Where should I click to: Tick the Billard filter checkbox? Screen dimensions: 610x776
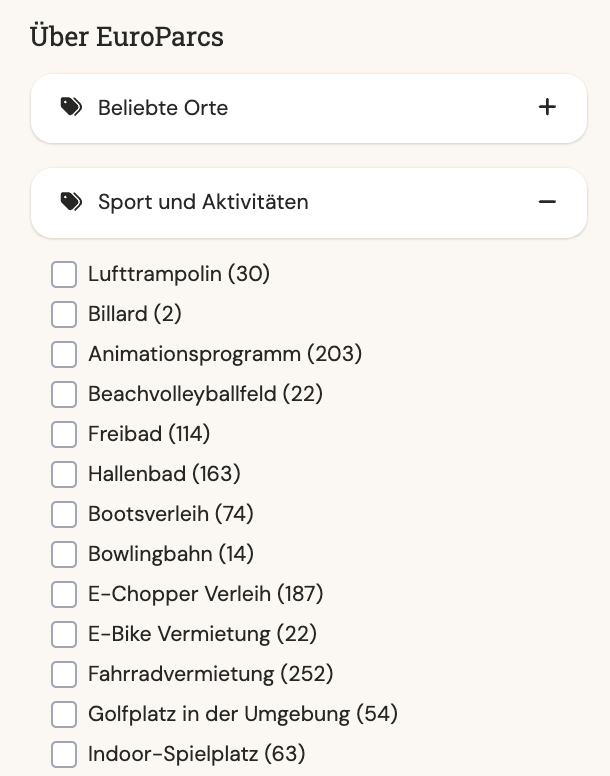[64, 314]
